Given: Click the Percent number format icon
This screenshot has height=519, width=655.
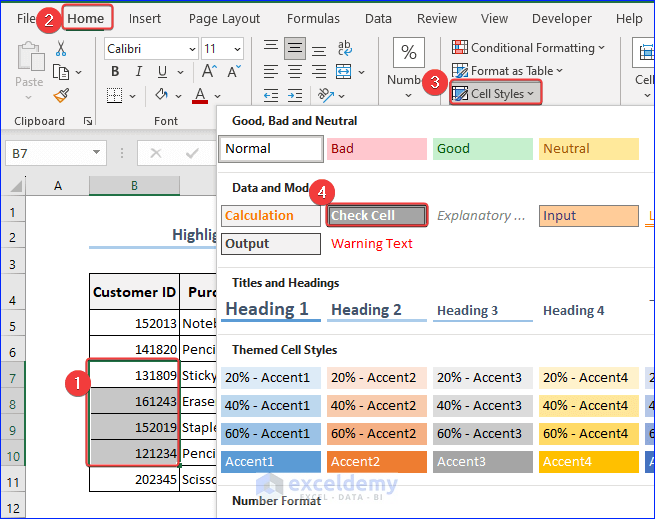Looking at the screenshot, I should tap(408, 52).
